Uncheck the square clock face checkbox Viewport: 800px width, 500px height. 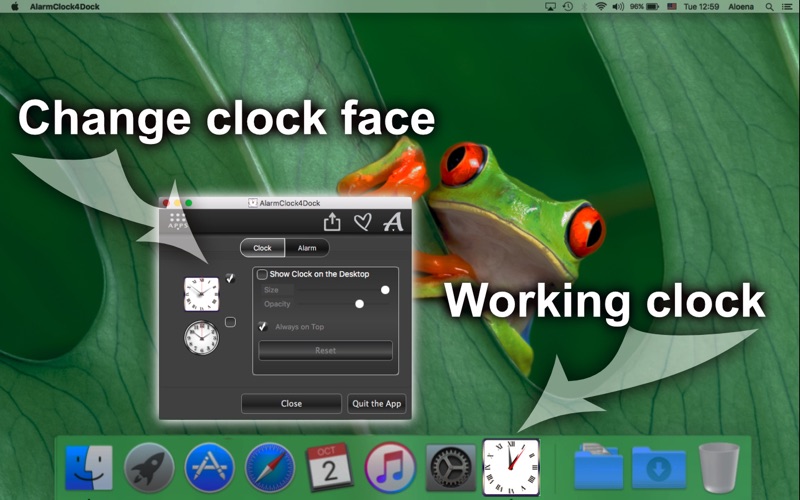tap(230, 279)
